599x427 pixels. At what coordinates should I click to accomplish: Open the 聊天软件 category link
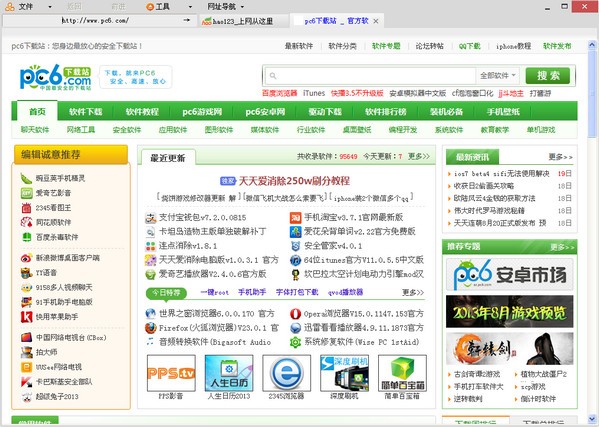pyautogui.click(x=35, y=130)
